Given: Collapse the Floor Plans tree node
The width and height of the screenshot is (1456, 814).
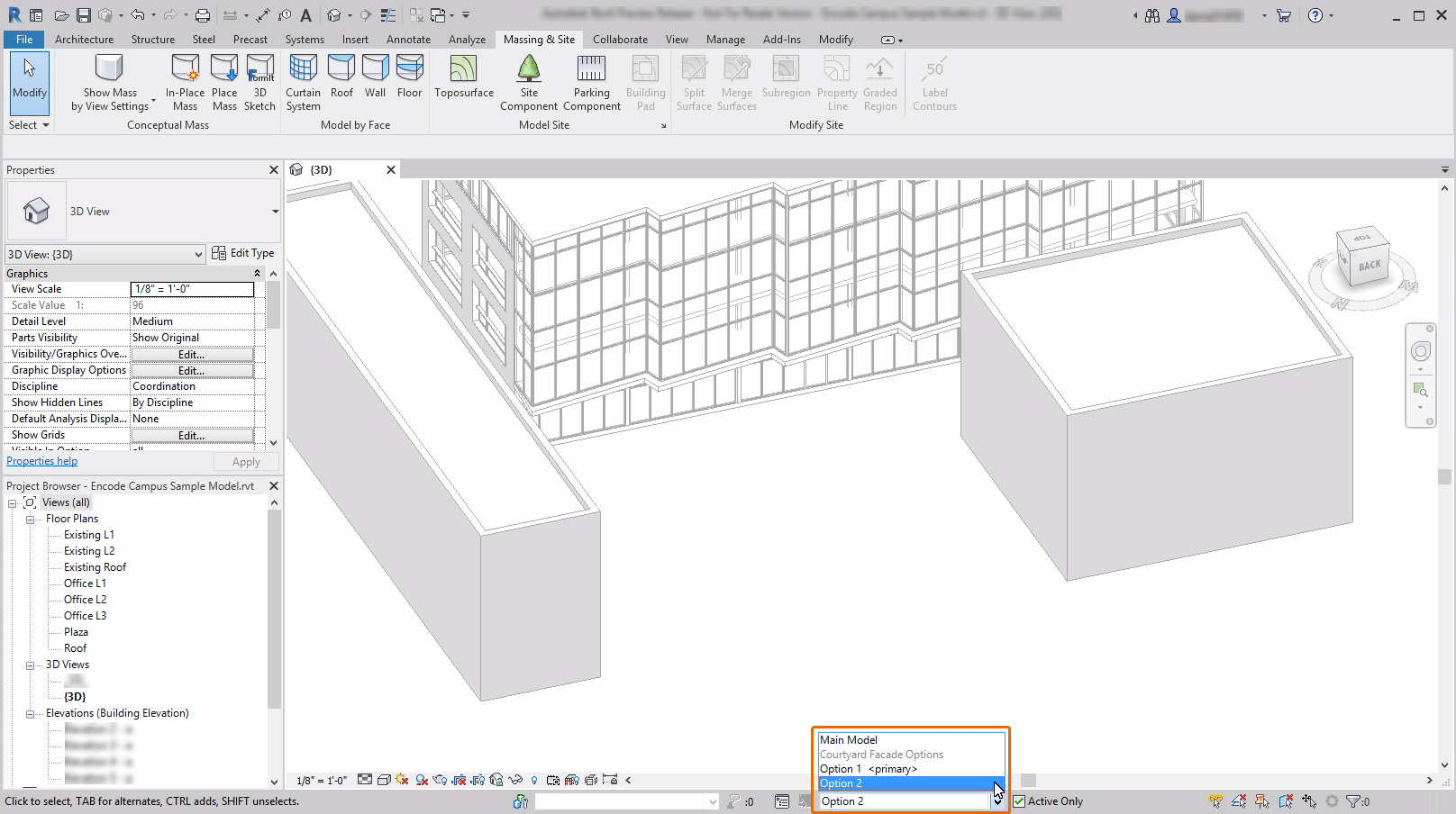Looking at the screenshot, I should [30, 520].
